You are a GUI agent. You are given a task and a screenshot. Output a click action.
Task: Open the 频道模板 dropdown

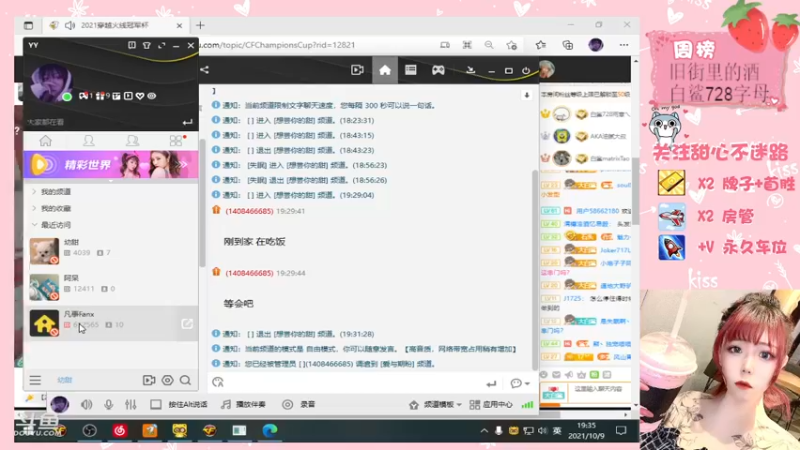(x=436, y=405)
